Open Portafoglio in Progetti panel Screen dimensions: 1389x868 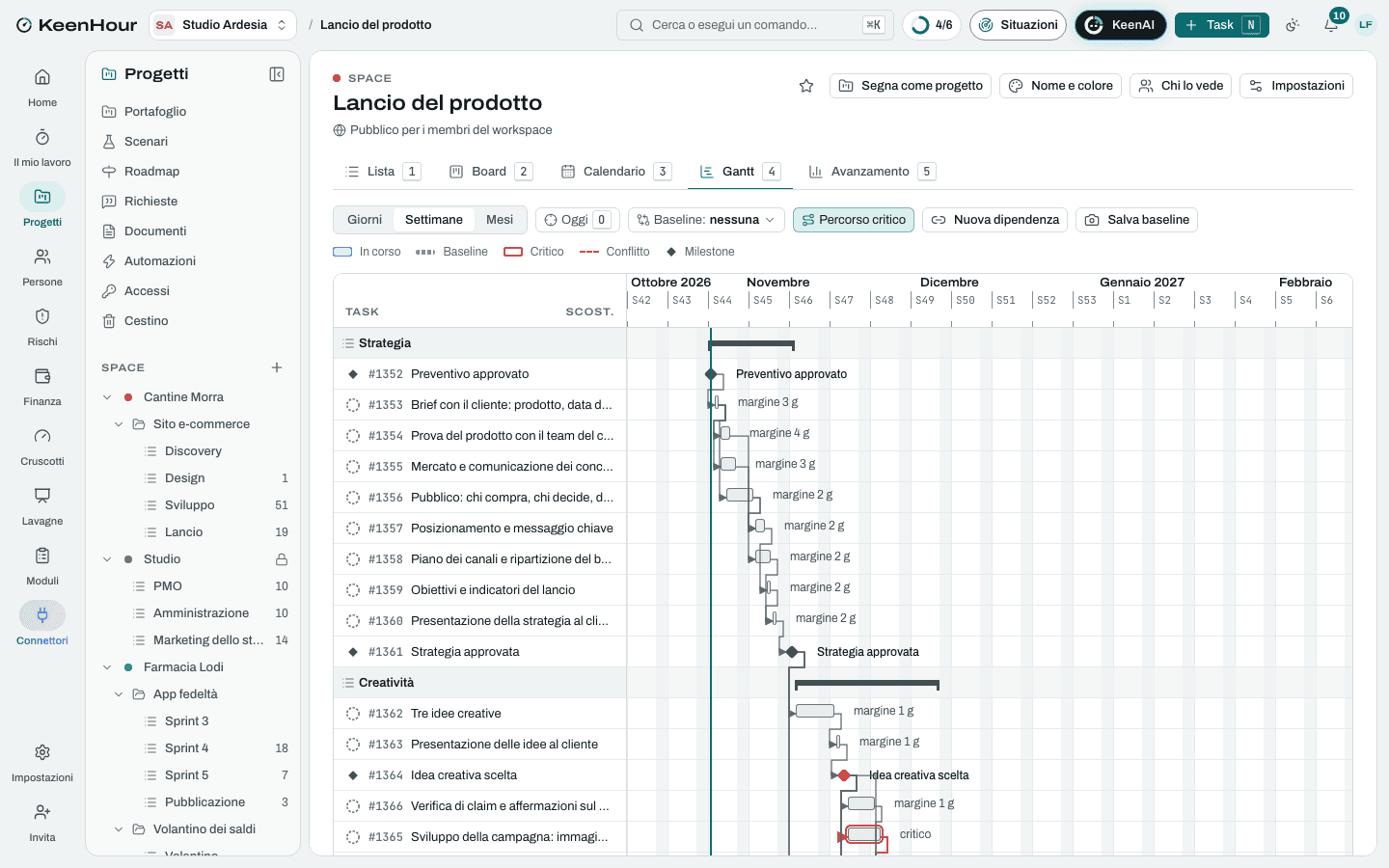point(193,112)
